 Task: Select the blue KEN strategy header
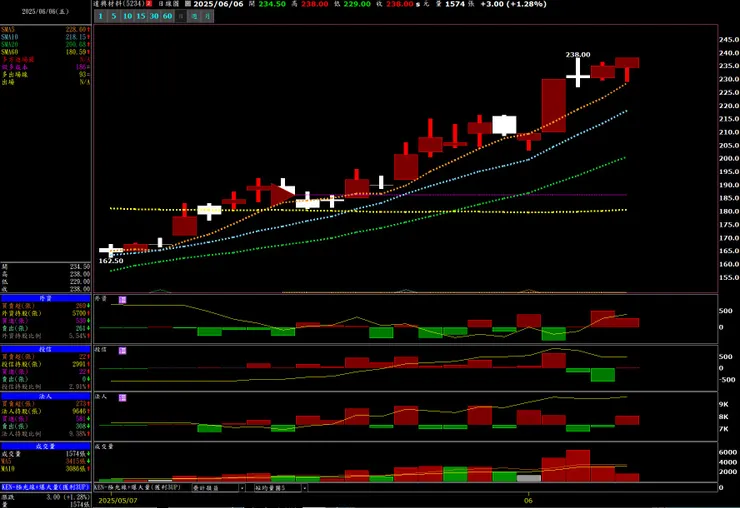tap(45, 487)
